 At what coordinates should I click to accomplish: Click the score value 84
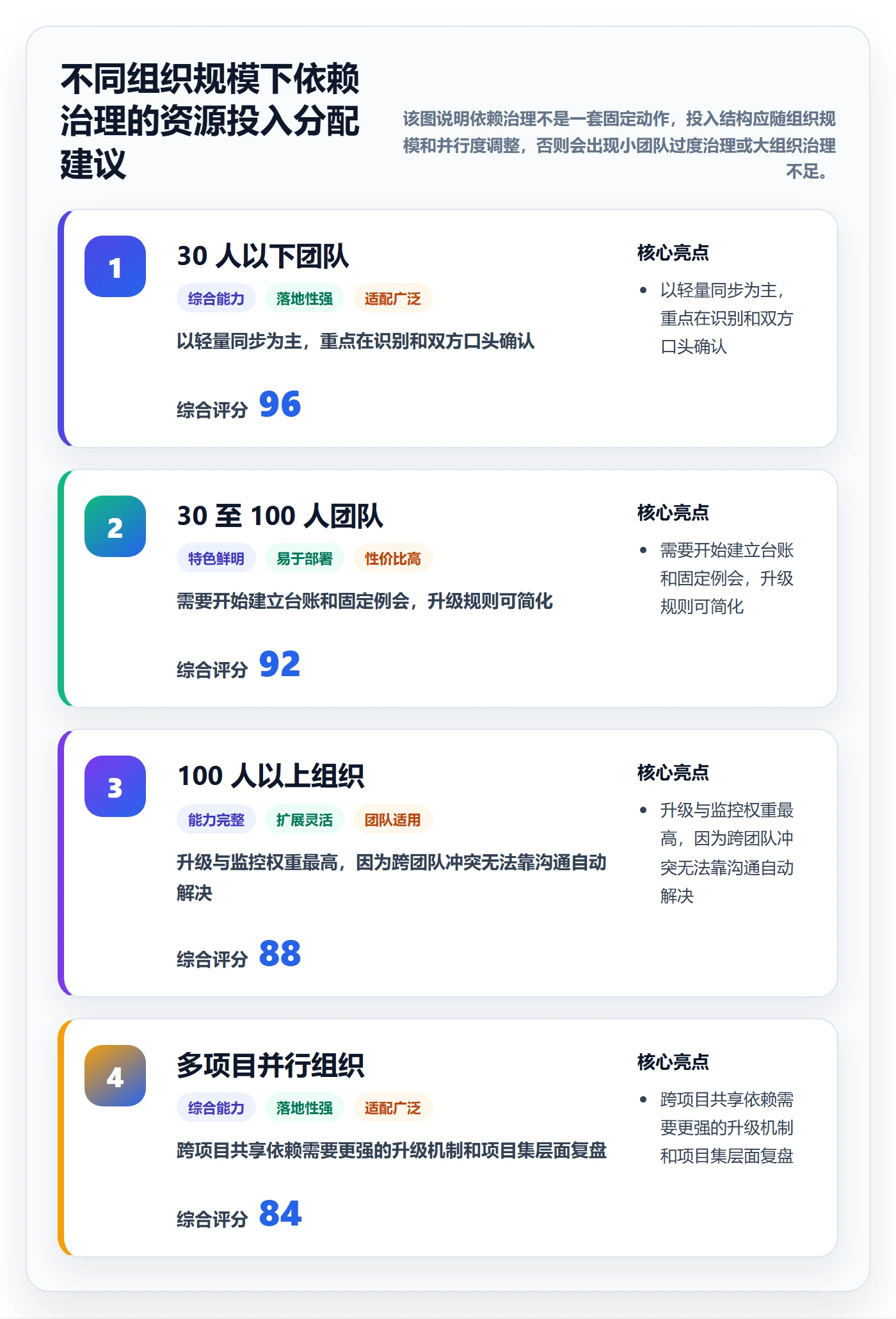(280, 1214)
